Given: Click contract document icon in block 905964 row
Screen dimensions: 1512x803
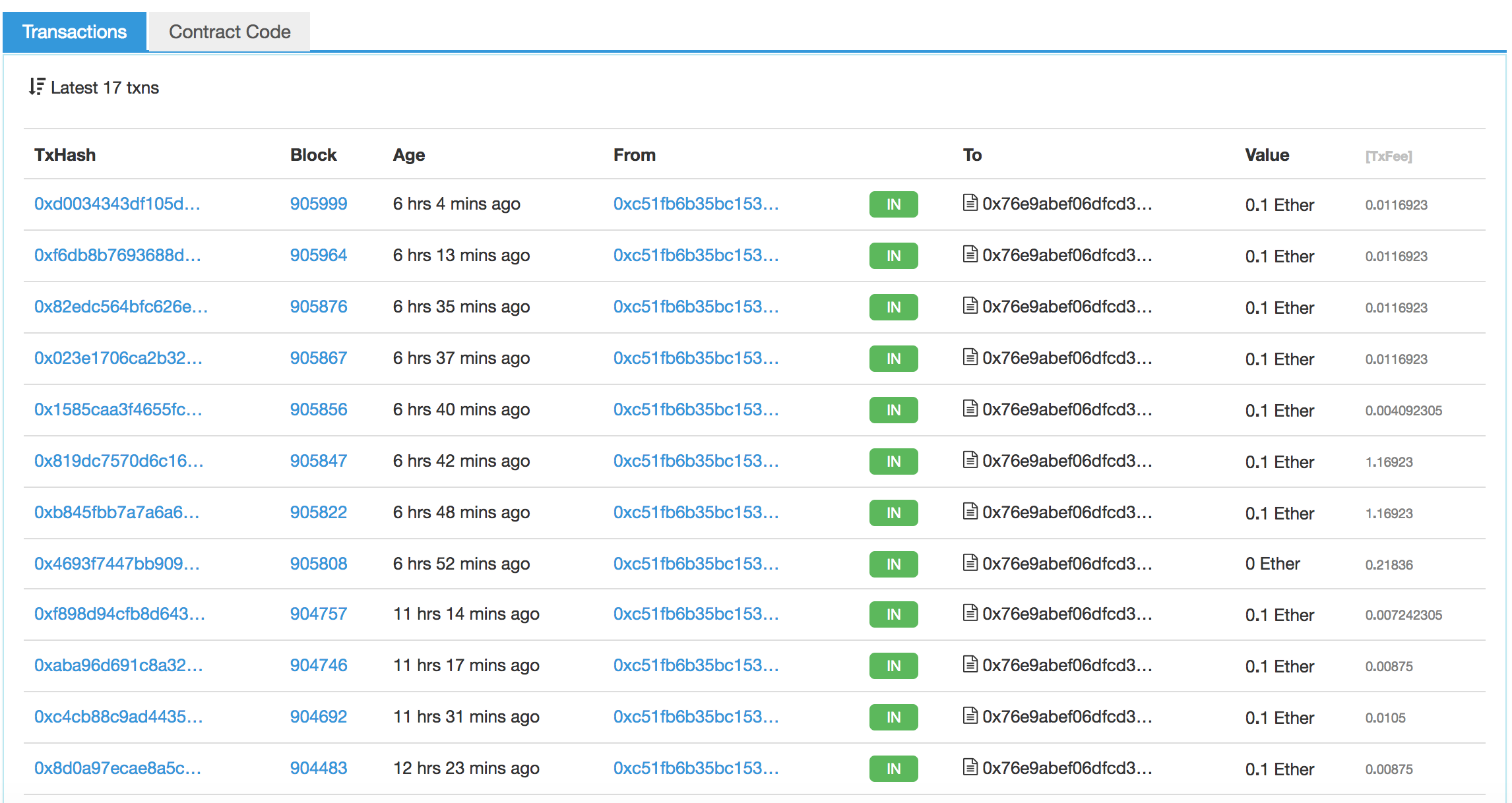Looking at the screenshot, I should tap(970, 254).
